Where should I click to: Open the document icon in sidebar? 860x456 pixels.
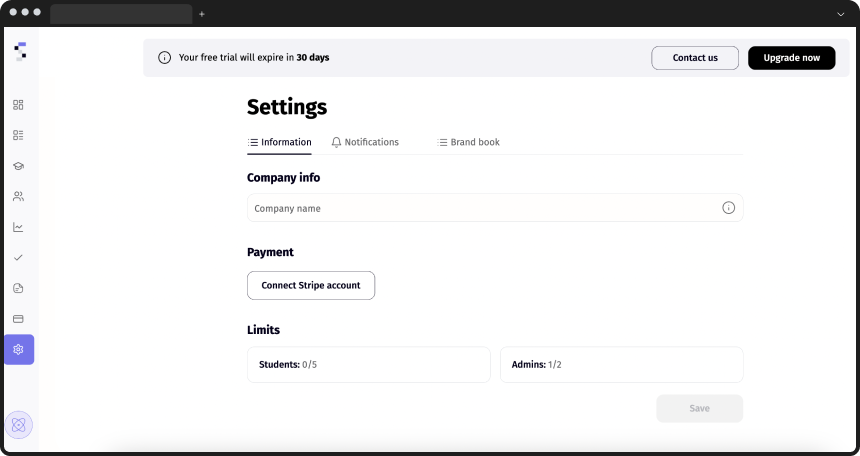18,288
